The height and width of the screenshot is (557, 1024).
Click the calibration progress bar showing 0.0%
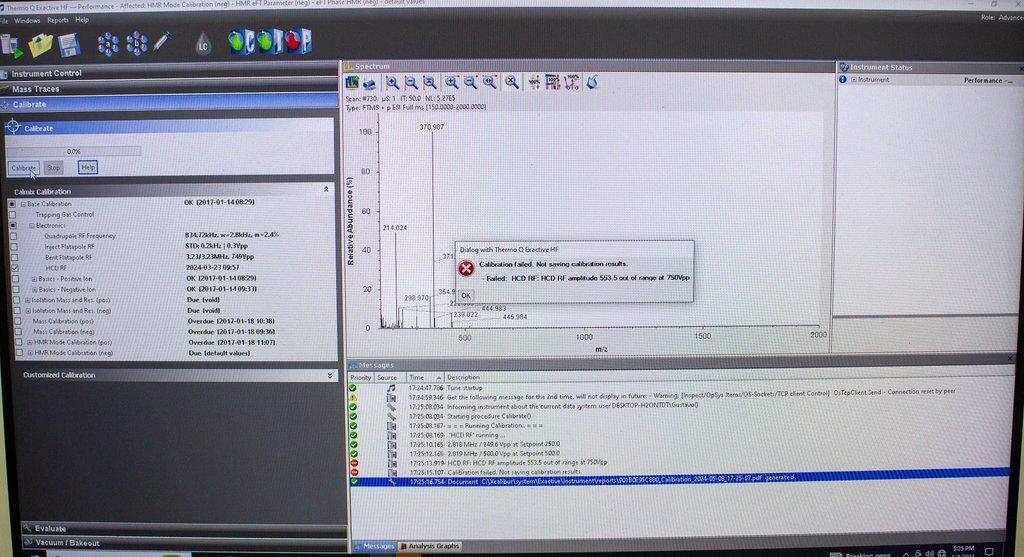(x=75, y=151)
